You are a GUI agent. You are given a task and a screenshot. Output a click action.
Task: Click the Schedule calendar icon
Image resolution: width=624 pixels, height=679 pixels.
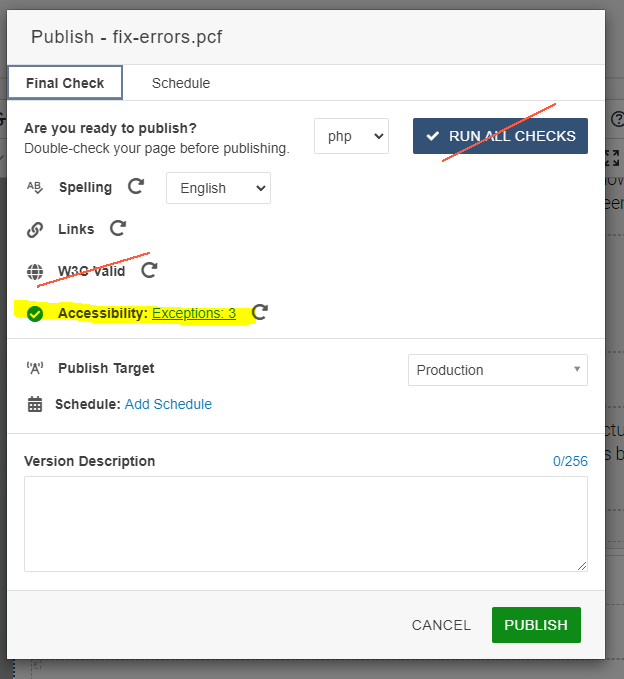(35, 404)
